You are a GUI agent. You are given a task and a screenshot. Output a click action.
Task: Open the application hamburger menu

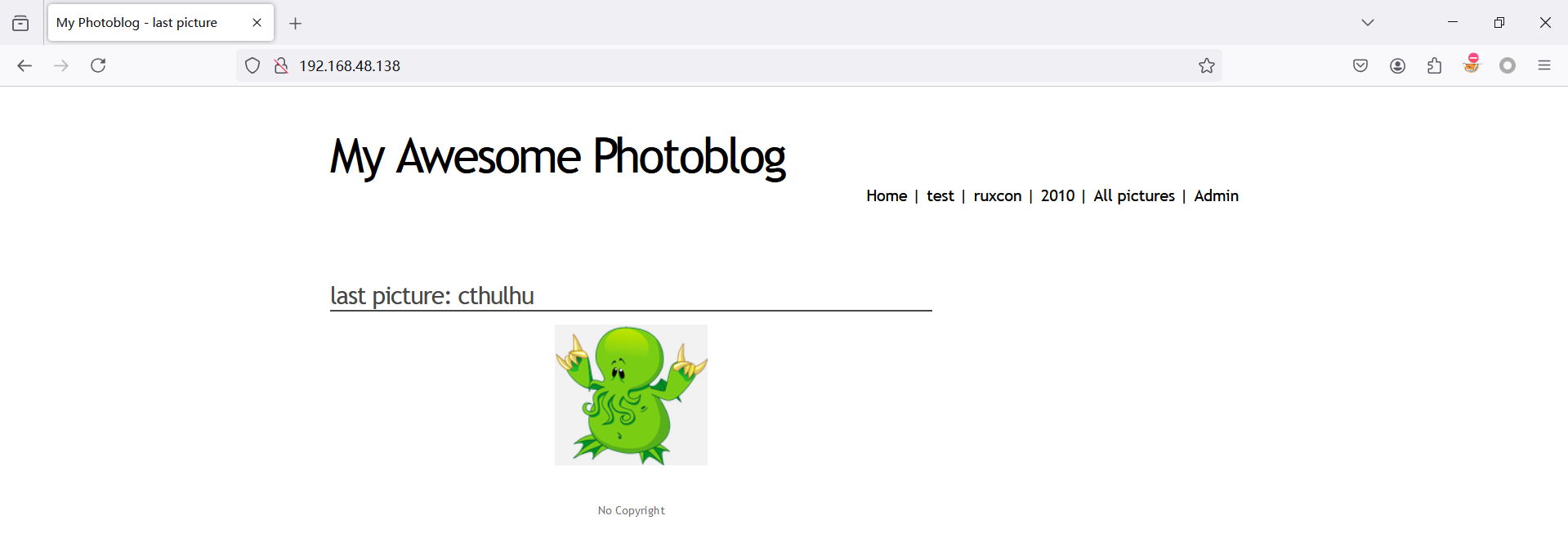(x=1544, y=65)
